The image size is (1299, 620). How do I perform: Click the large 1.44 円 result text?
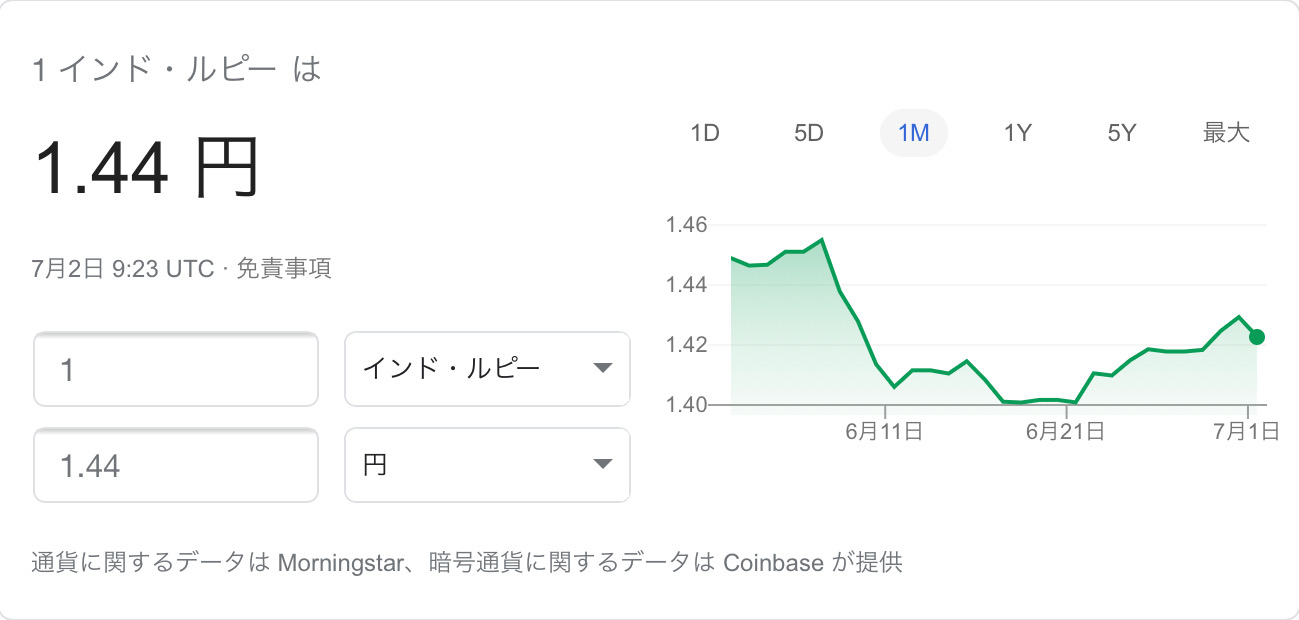coord(147,168)
